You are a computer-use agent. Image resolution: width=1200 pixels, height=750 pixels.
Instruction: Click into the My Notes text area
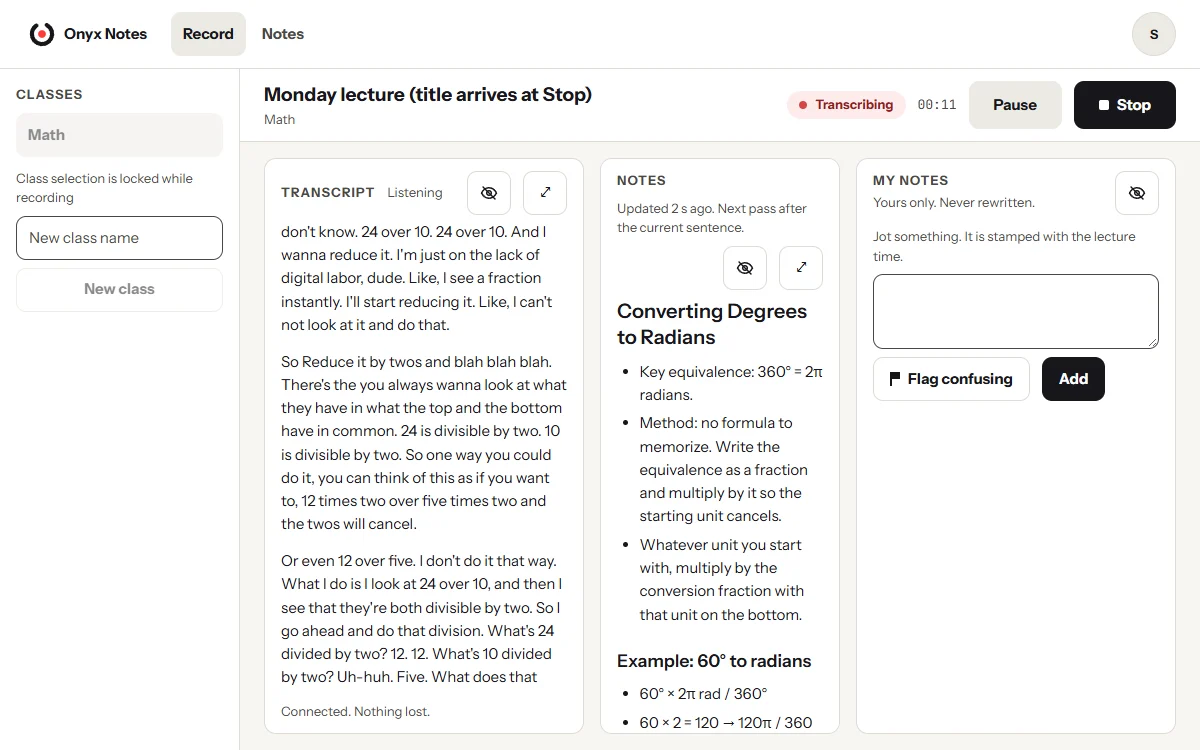[1016, 312]
